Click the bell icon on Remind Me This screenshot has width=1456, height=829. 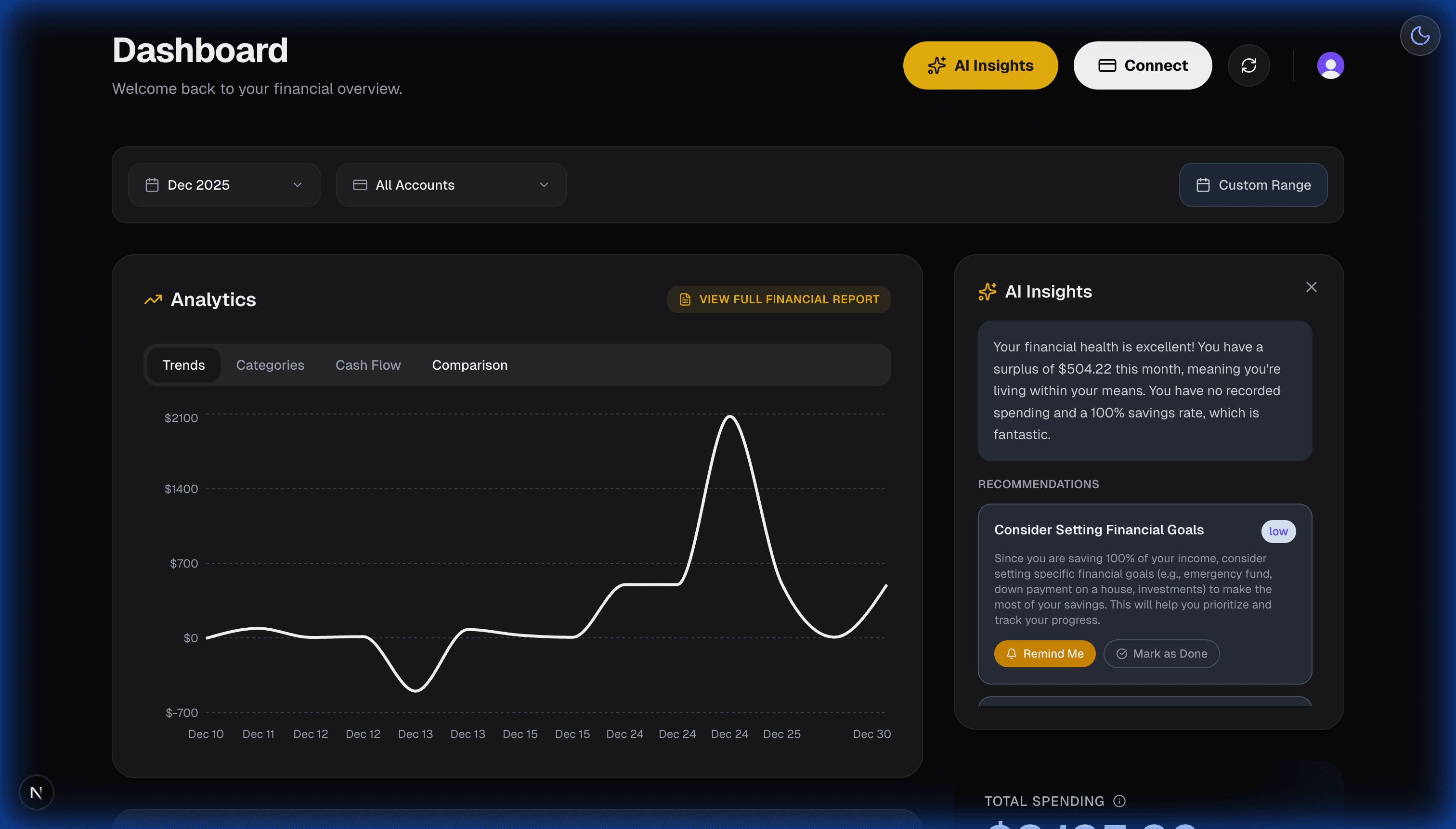click(x=1012, y=654)
